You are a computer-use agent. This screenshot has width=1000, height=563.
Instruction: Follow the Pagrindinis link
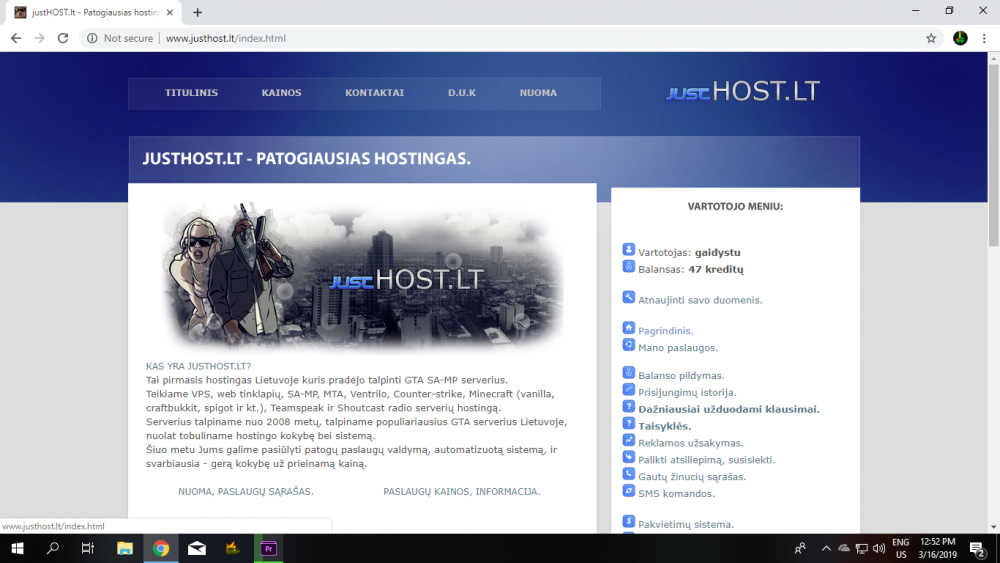pos(665,331)
